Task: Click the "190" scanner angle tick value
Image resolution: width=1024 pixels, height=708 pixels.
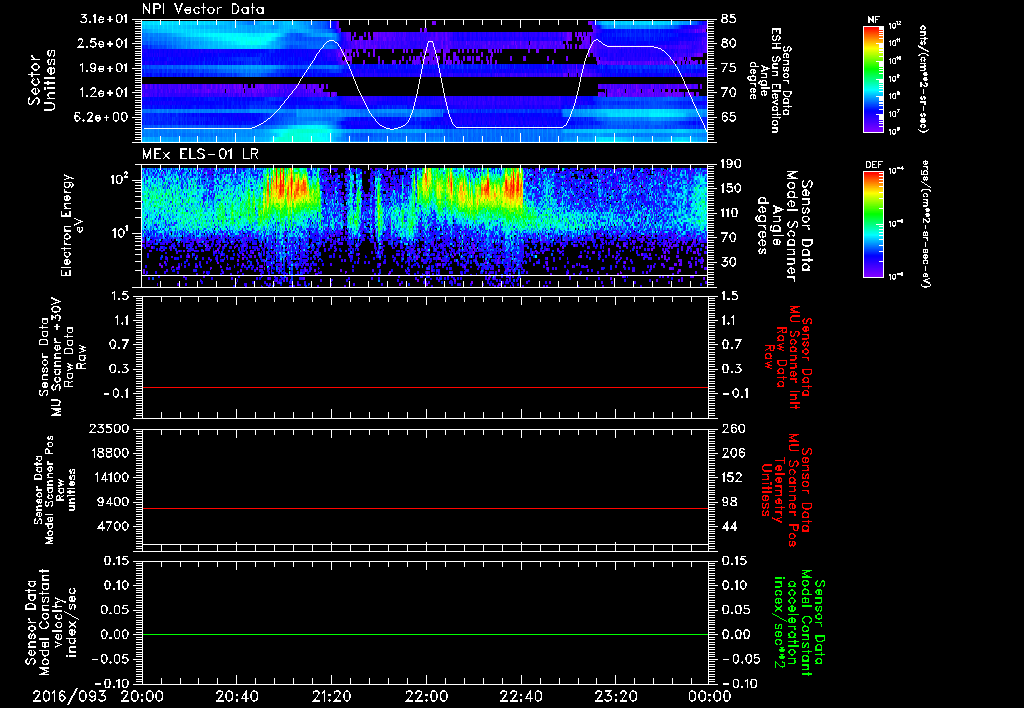Action: 731,164
